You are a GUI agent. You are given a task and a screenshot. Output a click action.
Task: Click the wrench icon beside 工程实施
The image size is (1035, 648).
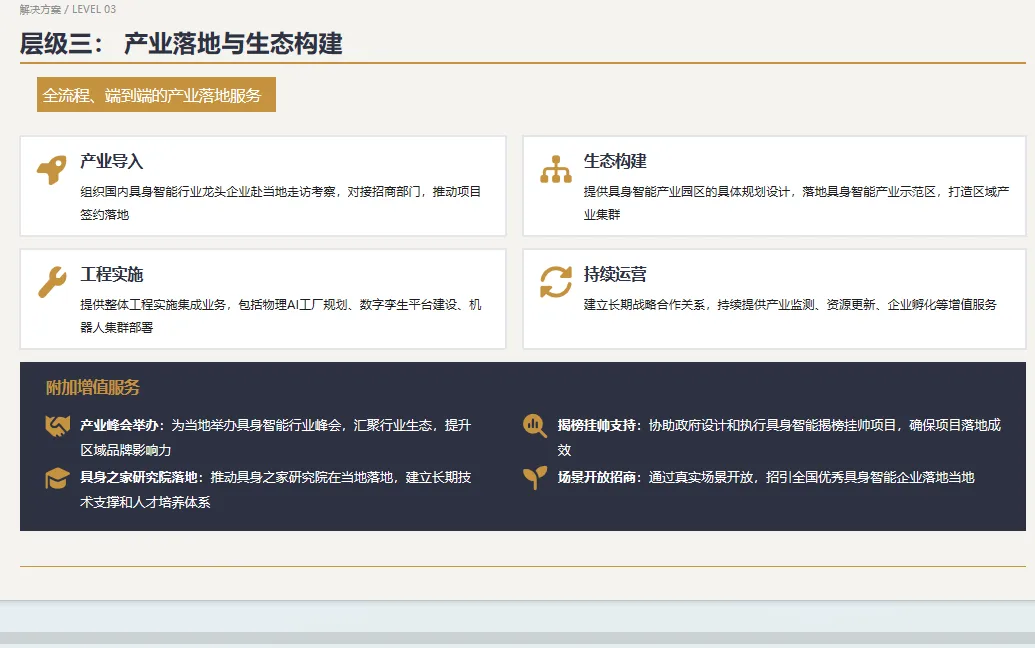51,282
